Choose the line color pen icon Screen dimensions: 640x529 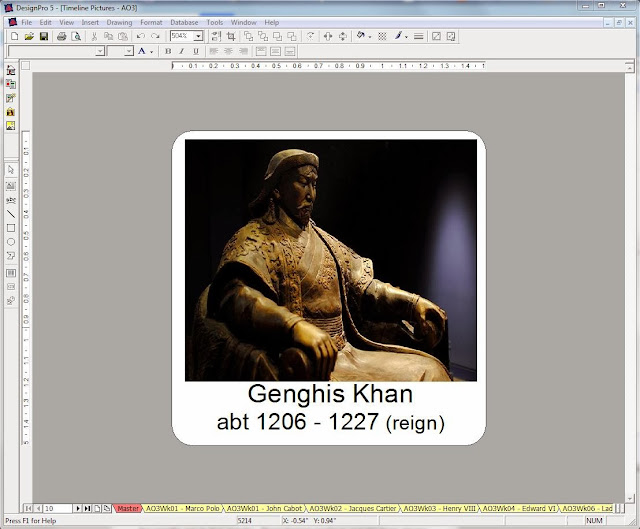click(398, 36)
